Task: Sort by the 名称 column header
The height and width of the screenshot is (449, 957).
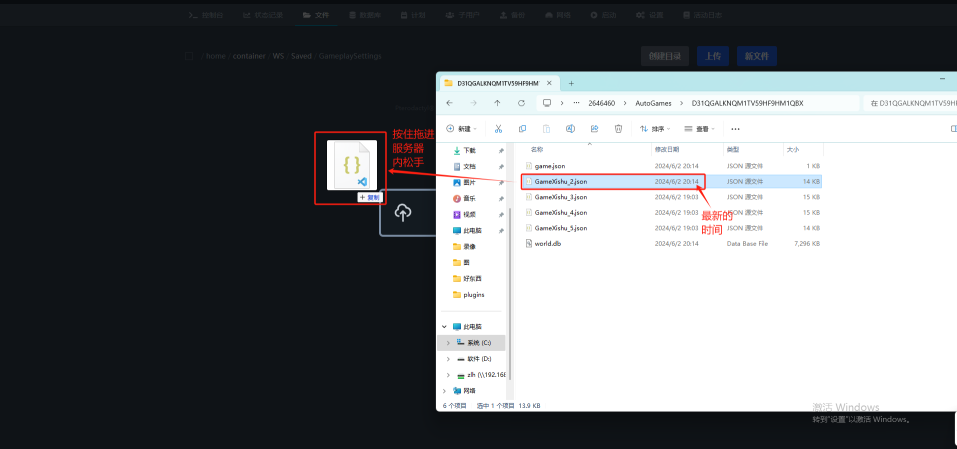Action: [536, 149]
